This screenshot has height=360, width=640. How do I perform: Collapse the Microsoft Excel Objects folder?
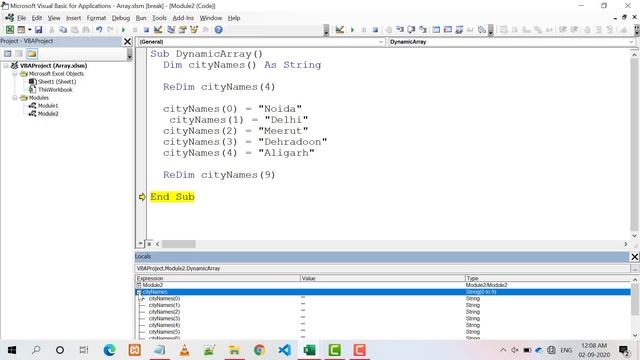tap(15, 73)
